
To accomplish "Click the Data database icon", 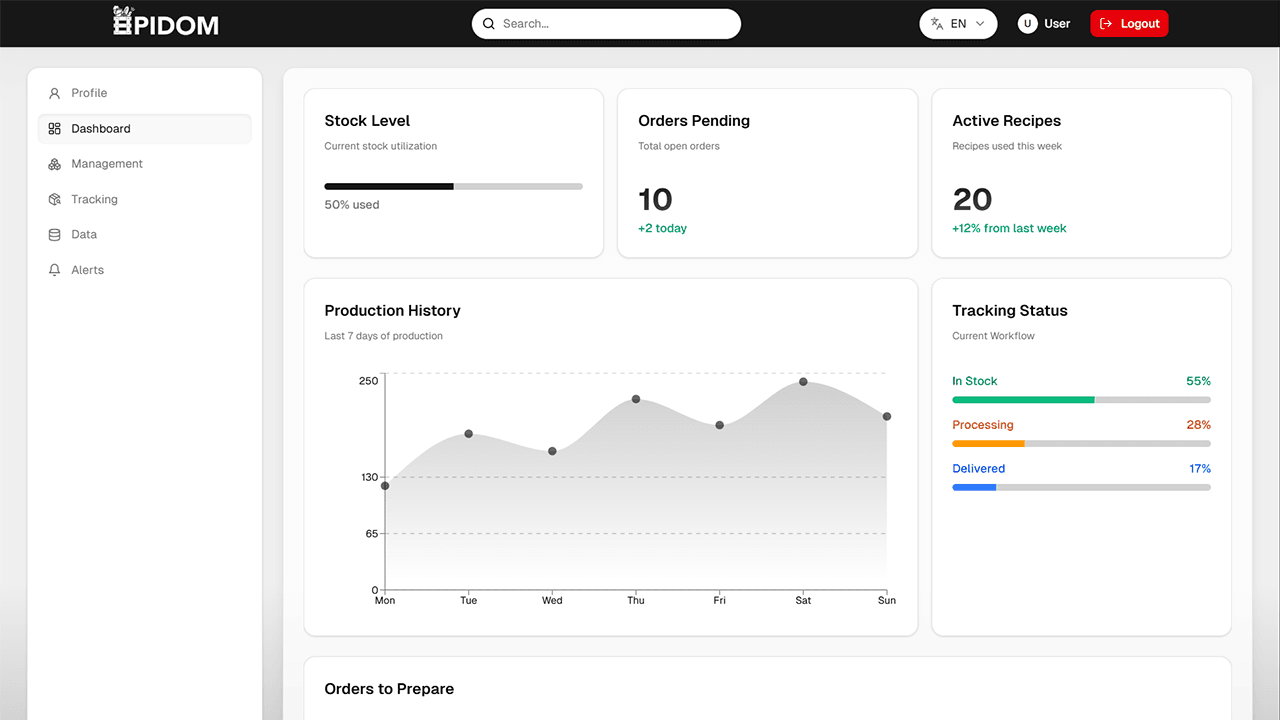I will 54,234.
